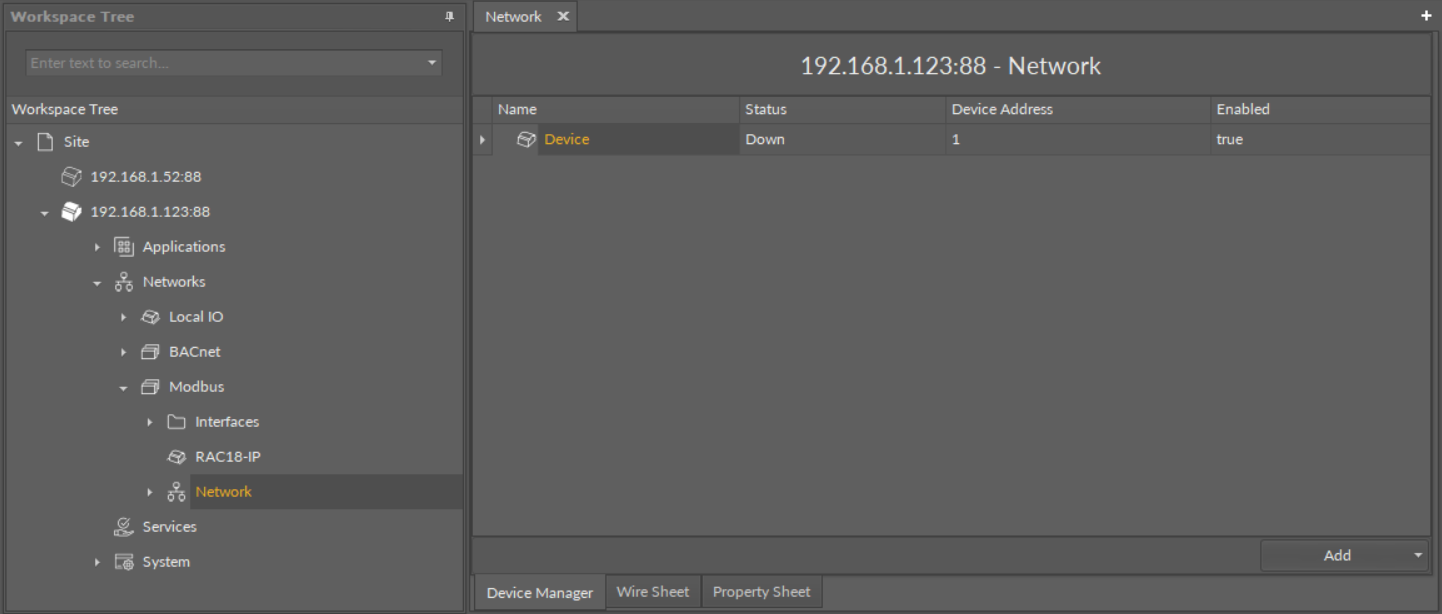Open the search box dropdown arrow

pos(432,63)
